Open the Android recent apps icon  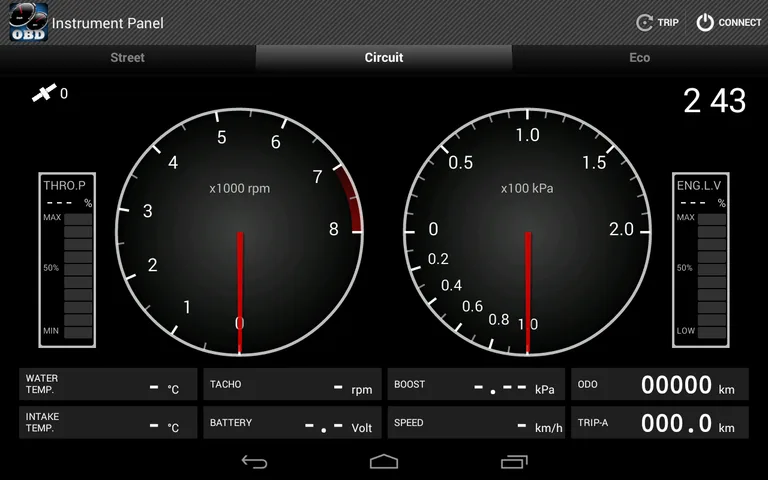coord(514,462)
